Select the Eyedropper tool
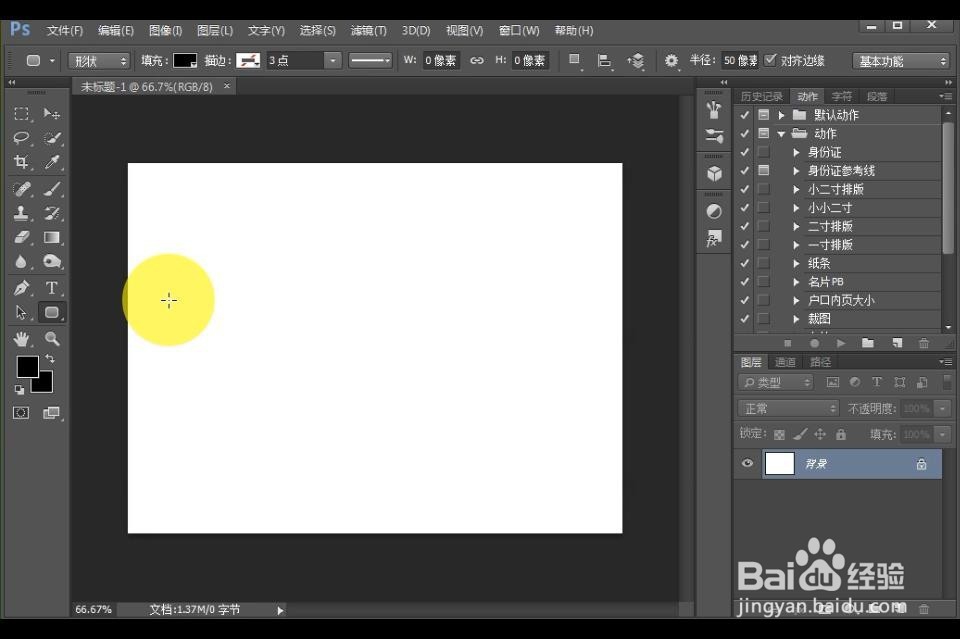Viewport: 960px width, 639px height. click(x=52, y=162)
